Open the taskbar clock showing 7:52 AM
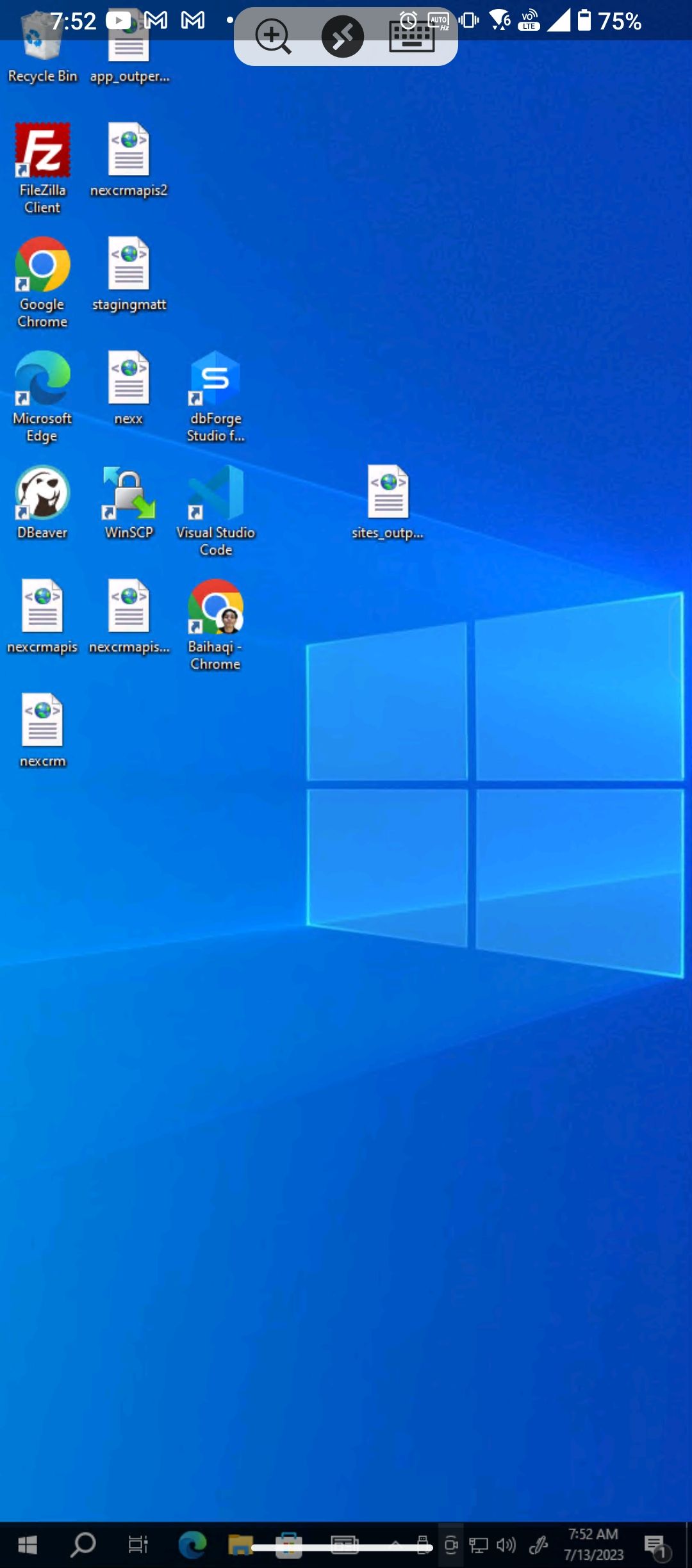 click(593, 1544)
